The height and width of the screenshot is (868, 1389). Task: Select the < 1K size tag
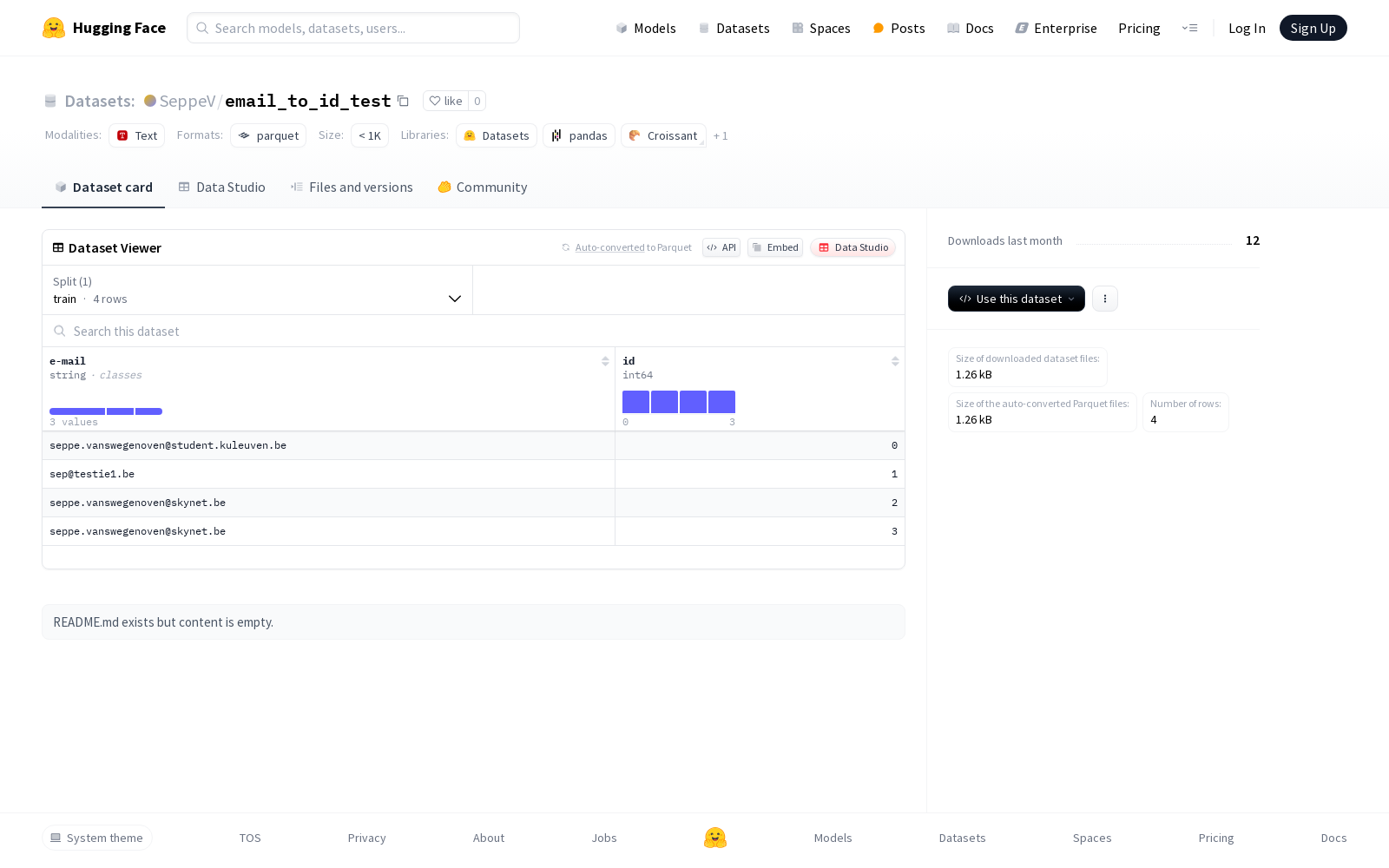pos(370,135)
